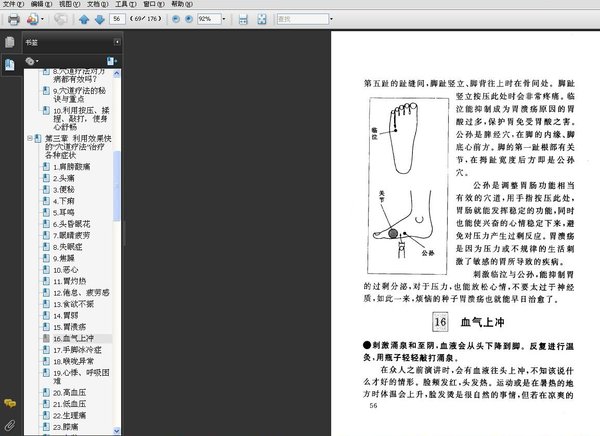Go to previous page with the up arrow
Screen dimensions: 600x436
click(x=84, y=19)
